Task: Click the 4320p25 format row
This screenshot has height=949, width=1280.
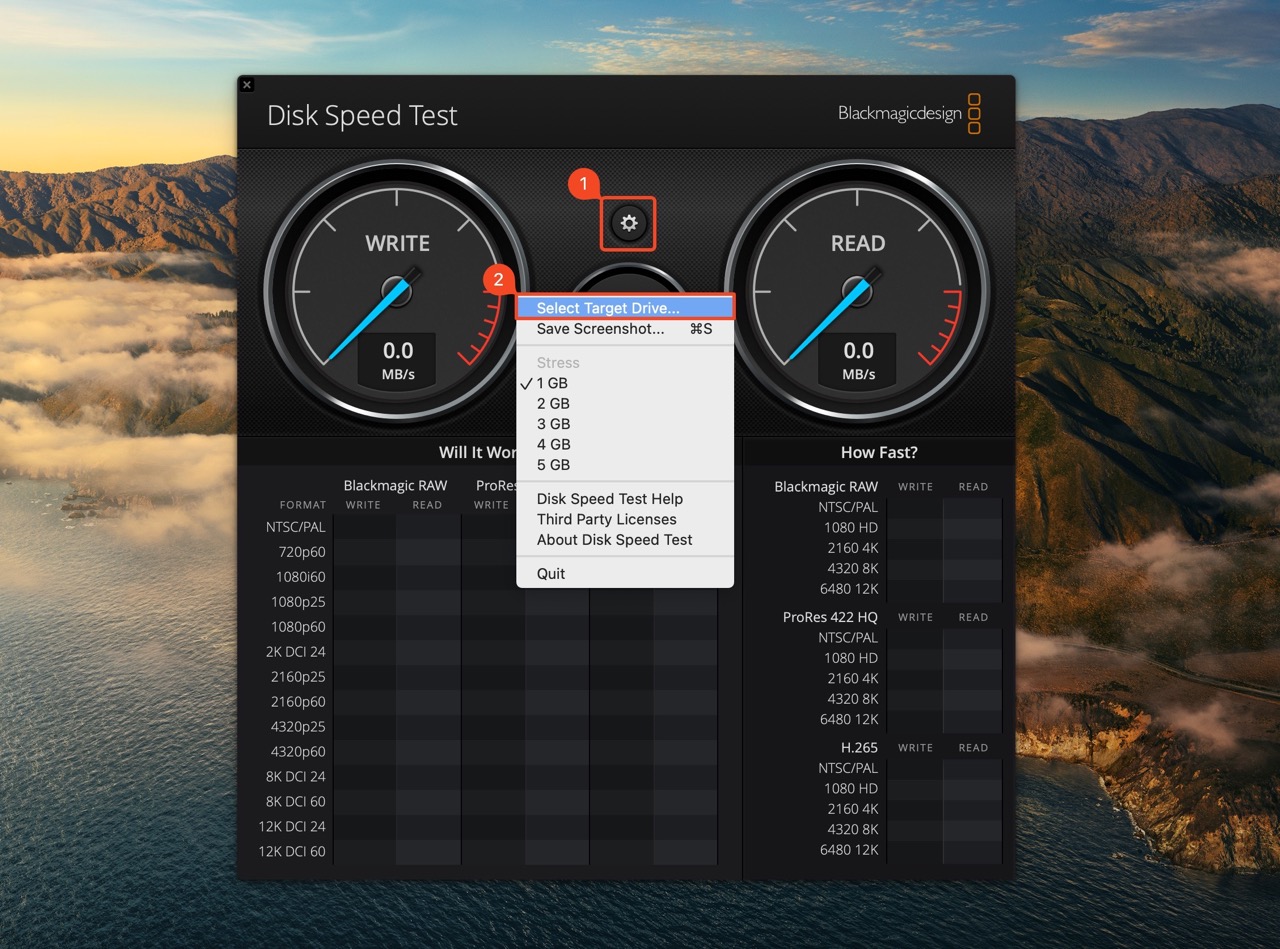Action: point(298,727)
